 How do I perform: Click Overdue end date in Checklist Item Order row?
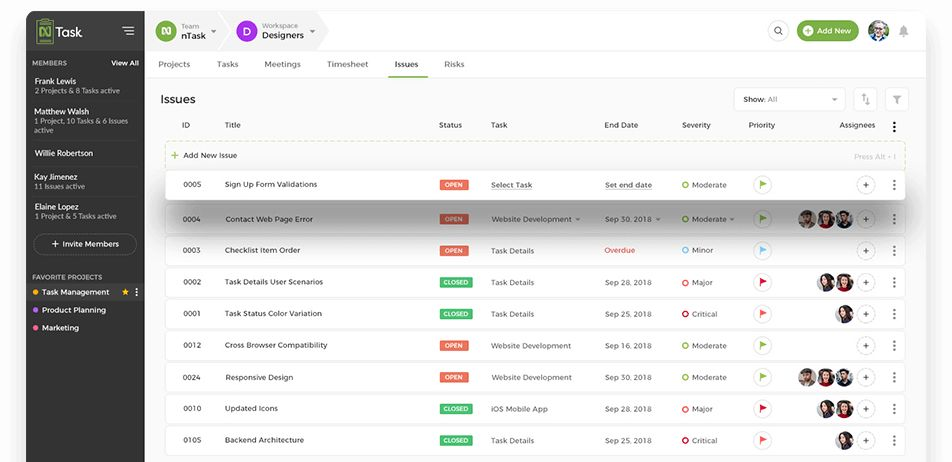pos(619,250)
